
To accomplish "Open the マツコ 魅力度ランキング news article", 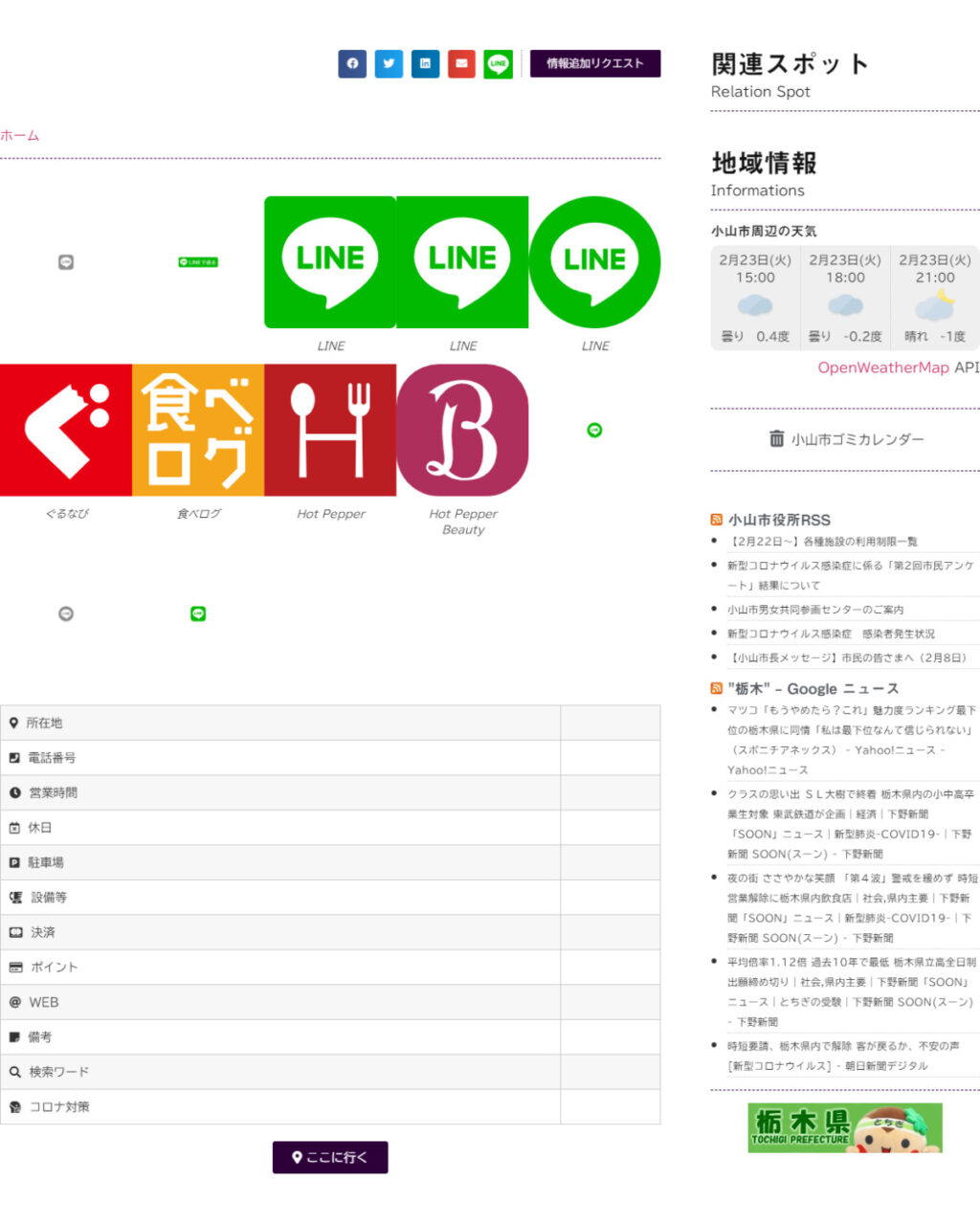I will (852, 740).
